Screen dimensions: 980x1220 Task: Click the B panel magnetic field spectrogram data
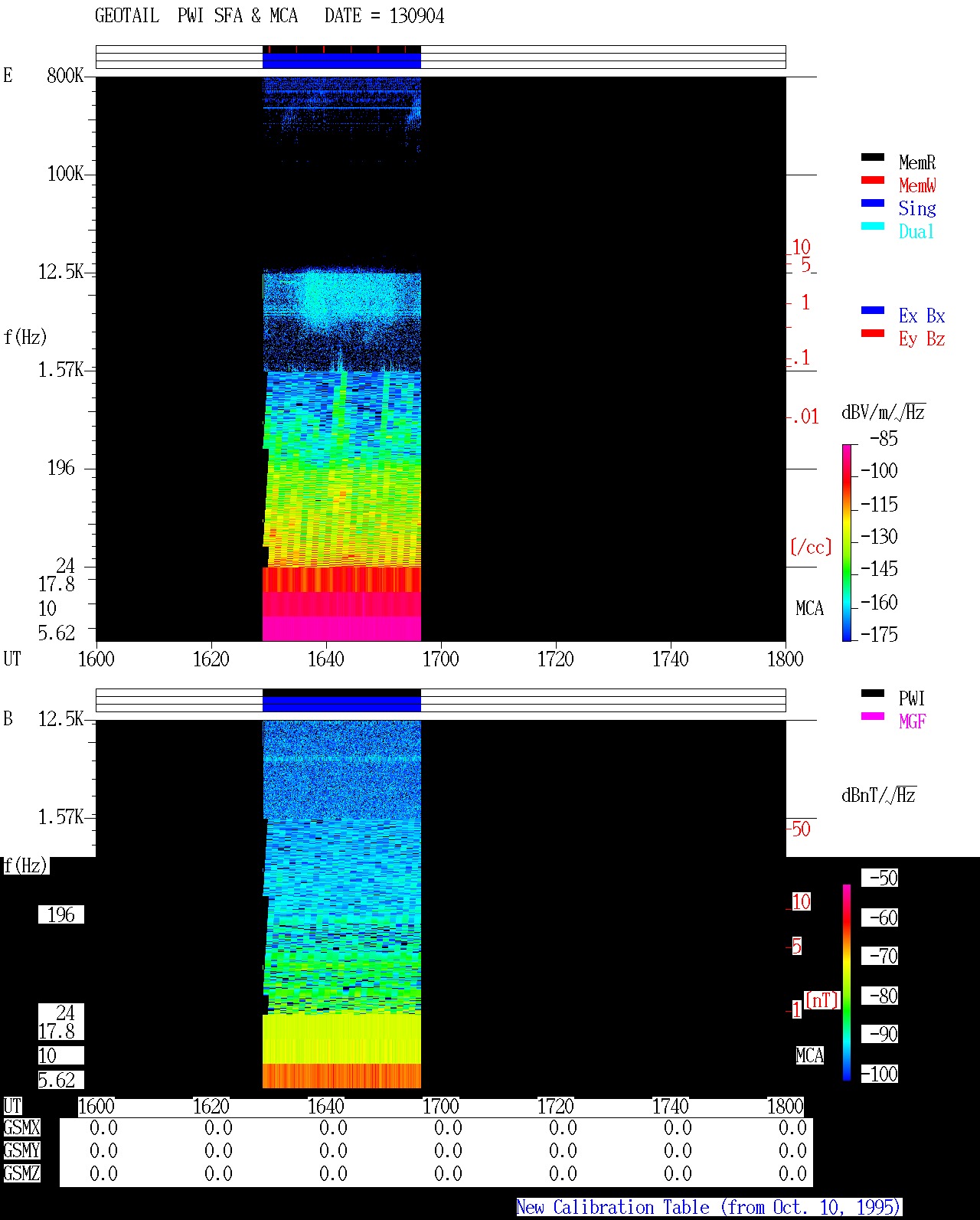(341, 904)
